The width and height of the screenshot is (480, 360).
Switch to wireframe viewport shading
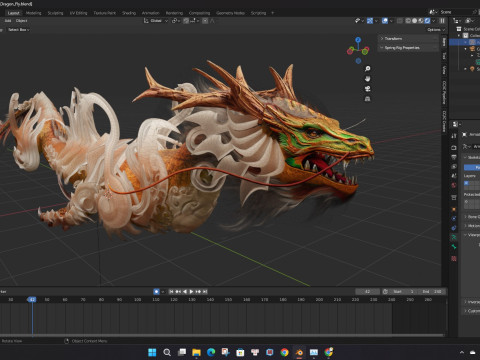[408, 21]
